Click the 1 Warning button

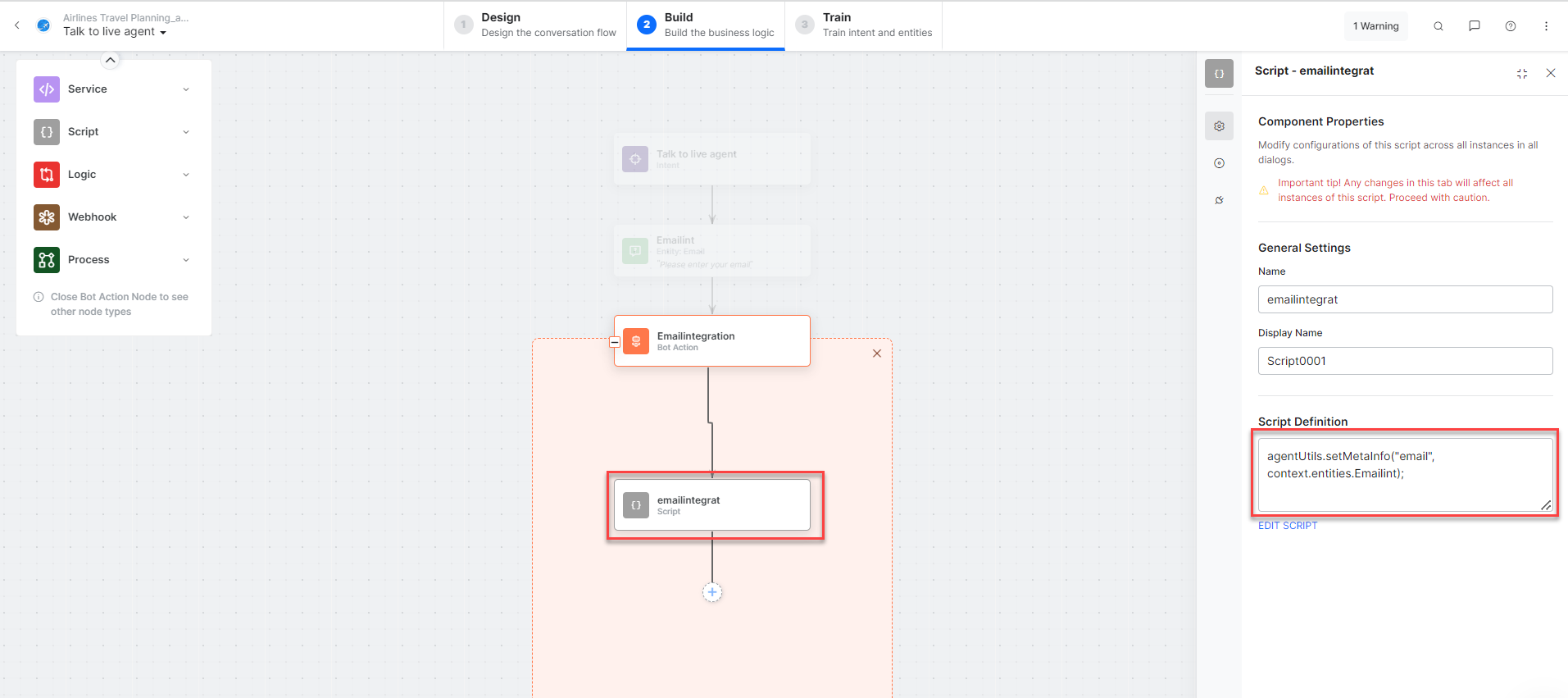click(x=1375, y=26)
